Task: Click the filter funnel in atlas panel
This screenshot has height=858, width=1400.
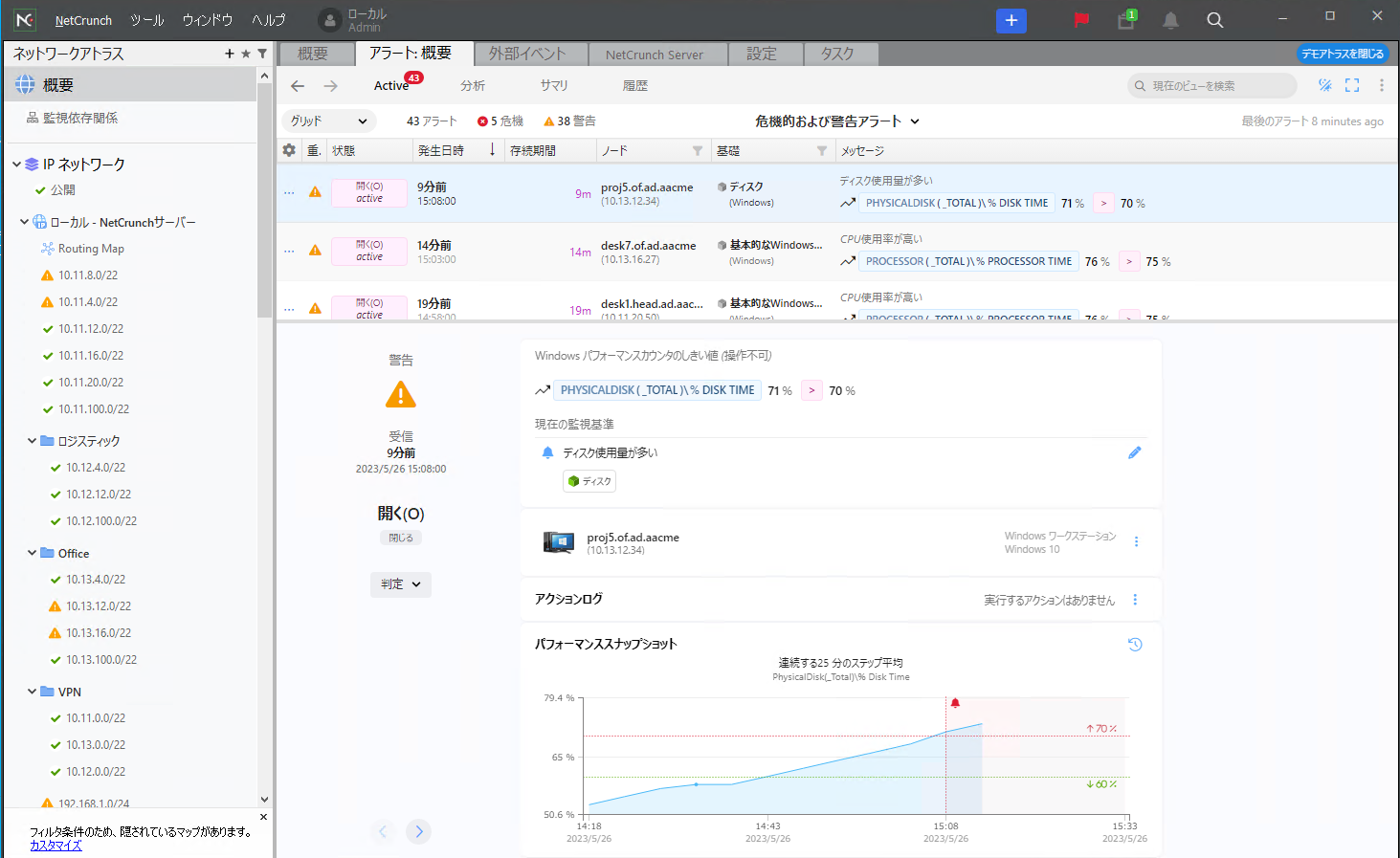Action: [x=262, y=54]
